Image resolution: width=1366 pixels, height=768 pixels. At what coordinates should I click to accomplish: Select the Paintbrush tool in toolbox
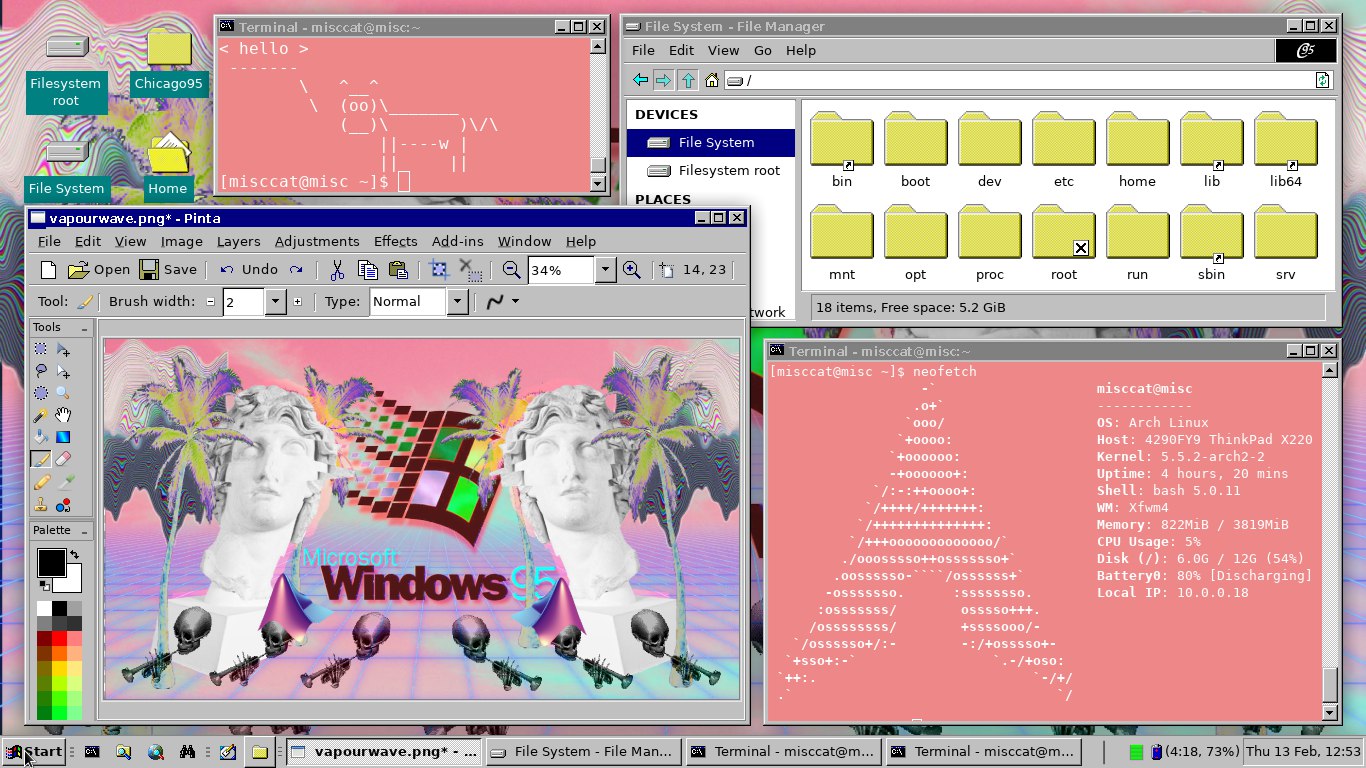(41, 459)
